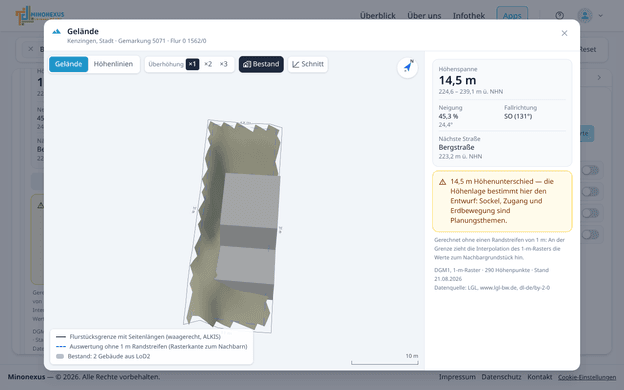Click the Bergstraße street name

pyautogui.click(x=456, y=147)
